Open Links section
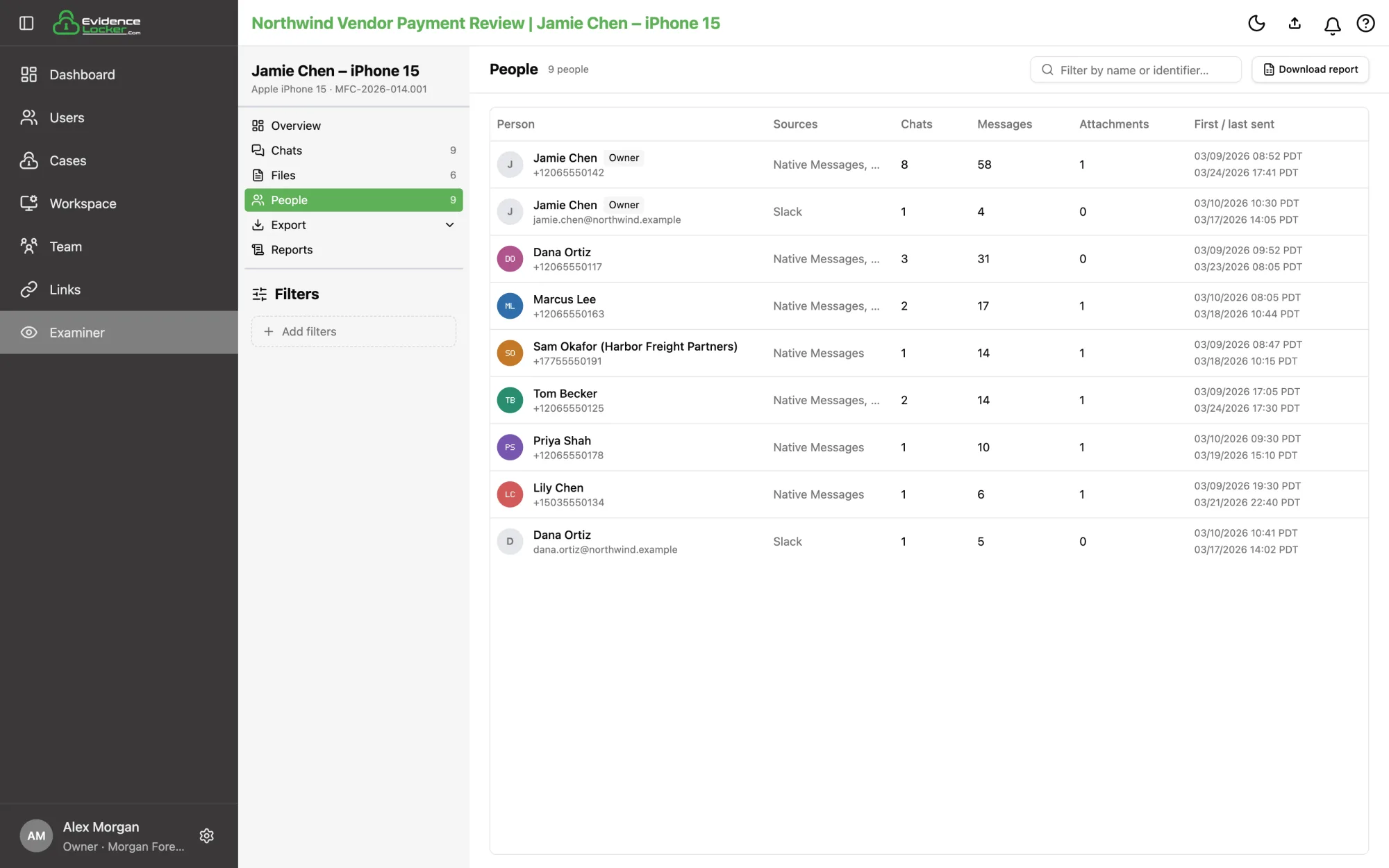Viewport: 1389px width, 868px height. (x=119, y=290)
